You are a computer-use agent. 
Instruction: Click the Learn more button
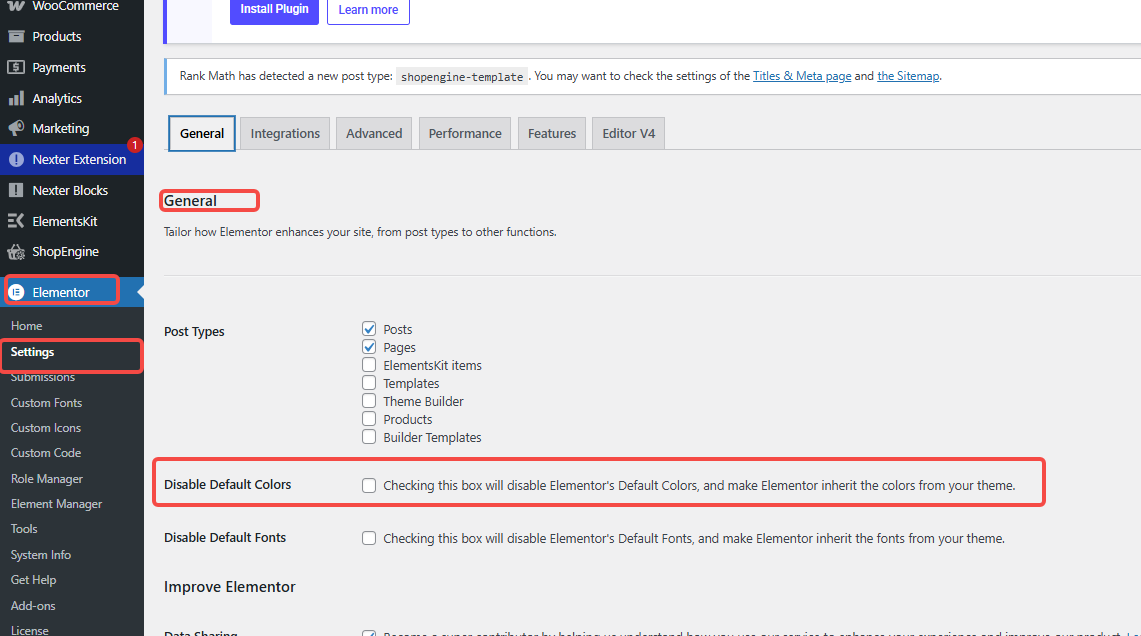pyautogui.click(x=368, y=10)
